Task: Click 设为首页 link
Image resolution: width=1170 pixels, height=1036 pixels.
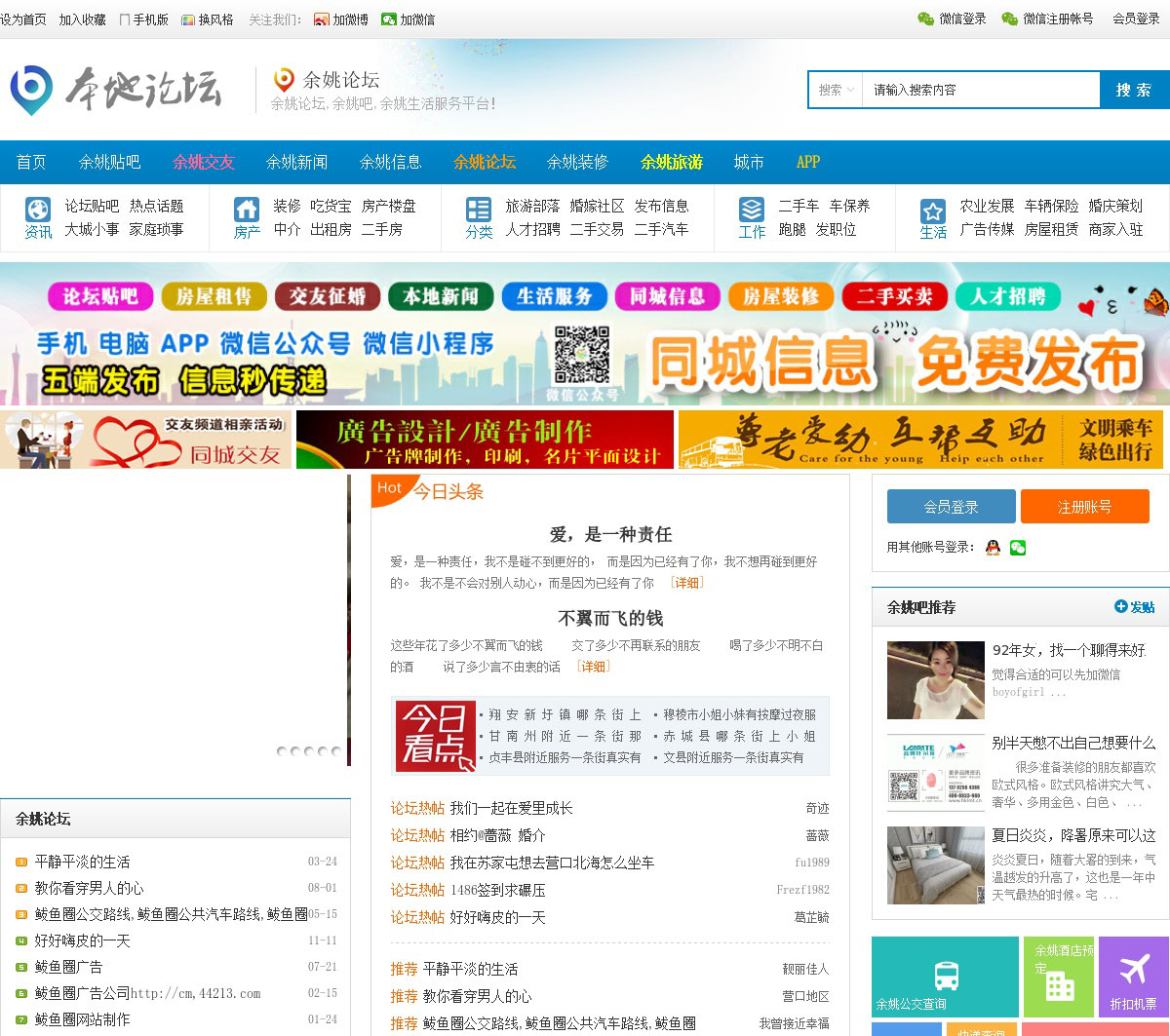Action: (x=23, y=19)
